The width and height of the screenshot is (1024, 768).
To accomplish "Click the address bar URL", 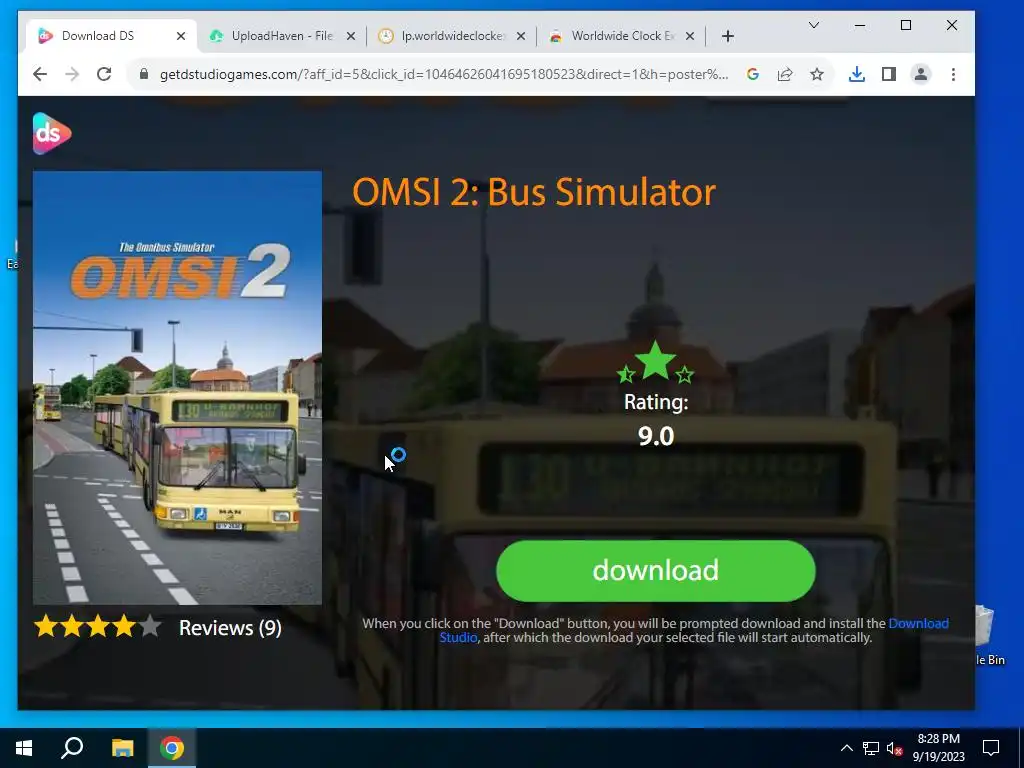I will (443, 74).
